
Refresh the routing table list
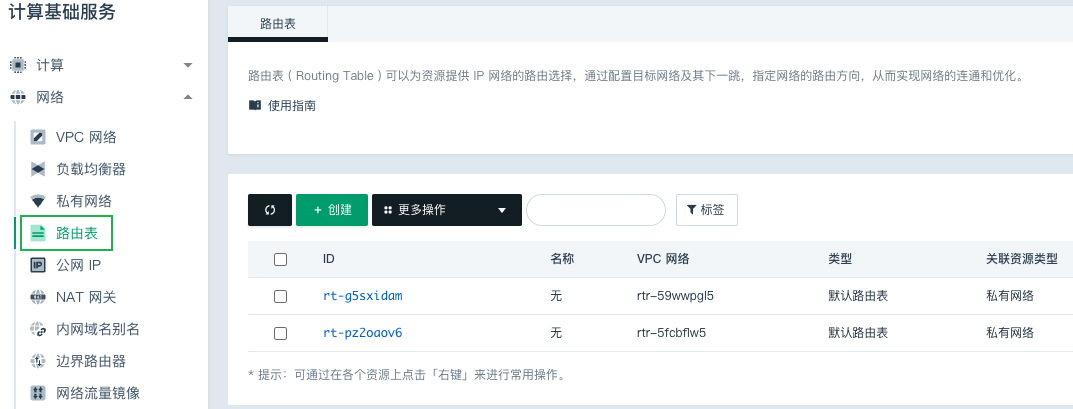pos(270,210)
